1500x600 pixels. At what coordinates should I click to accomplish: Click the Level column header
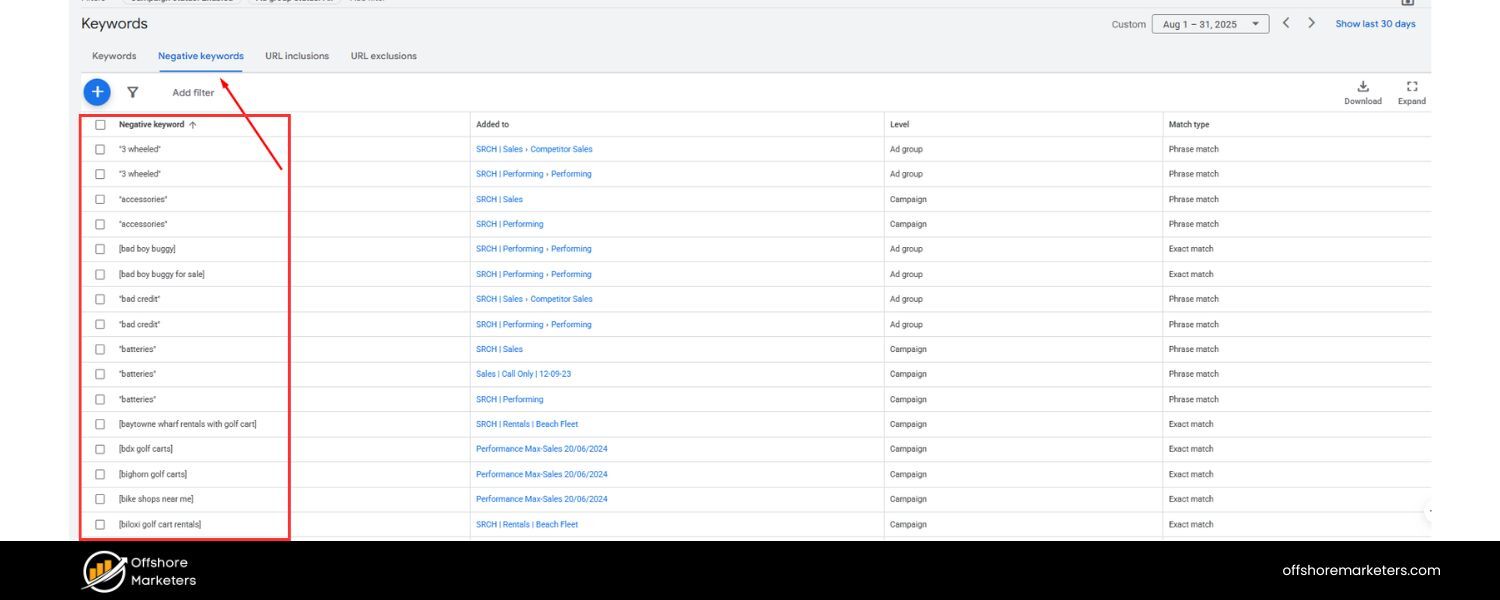pyautogui.click(x=899, y=125)
